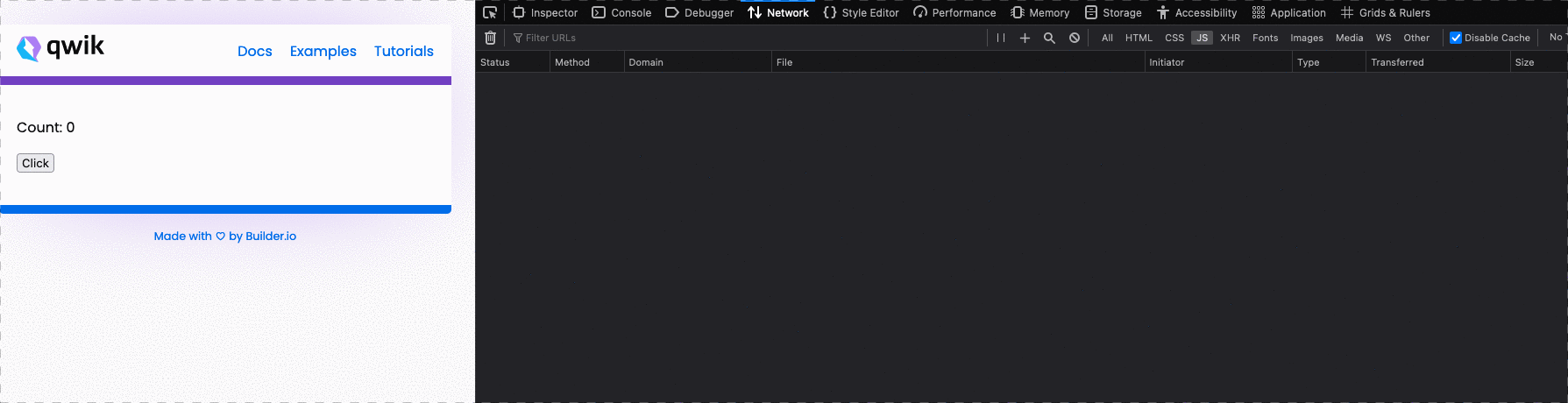Sort by the Transferred column header
The height and width of the screenshot is (403, 1568).
[1437, 62]
